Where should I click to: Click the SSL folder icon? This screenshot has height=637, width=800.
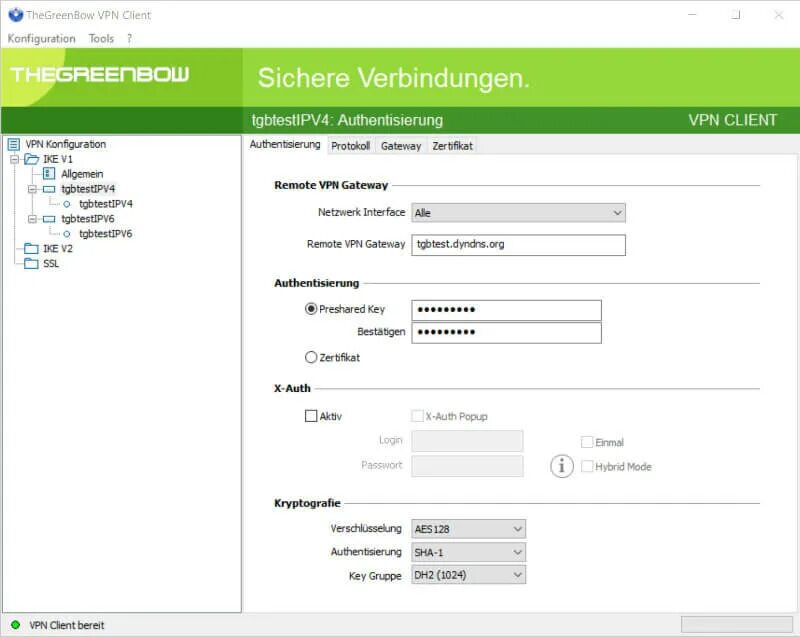click(32, 263)
